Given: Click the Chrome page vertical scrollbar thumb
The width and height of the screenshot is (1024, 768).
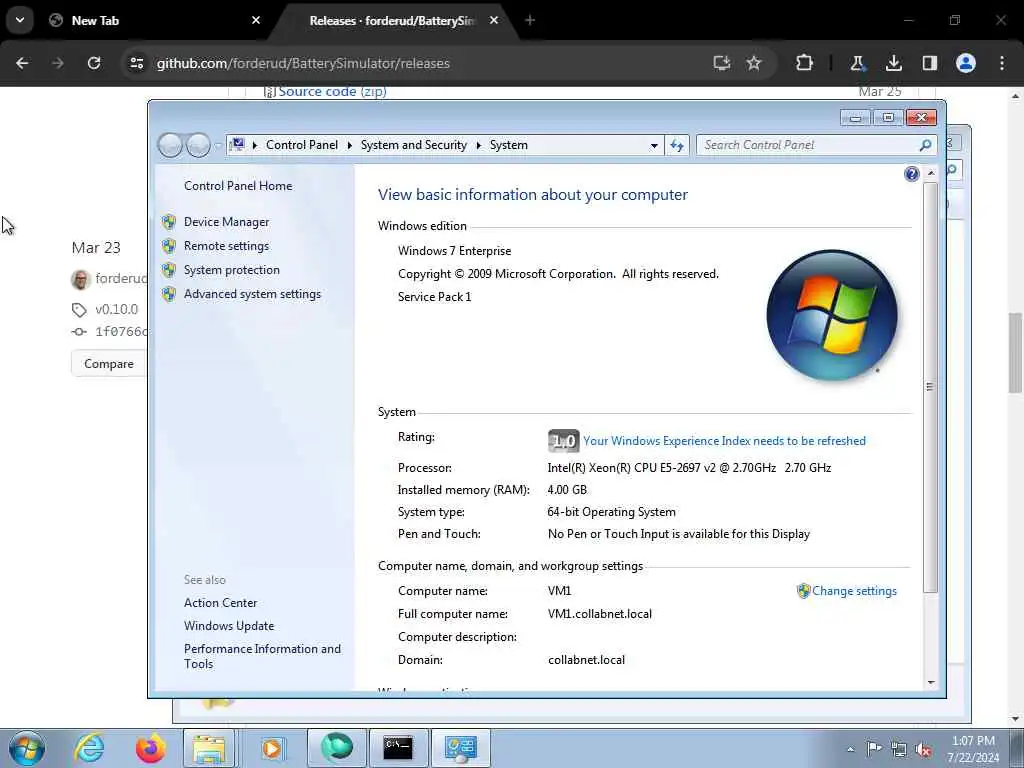Looking at the screenshot, I should (1015, 353).
